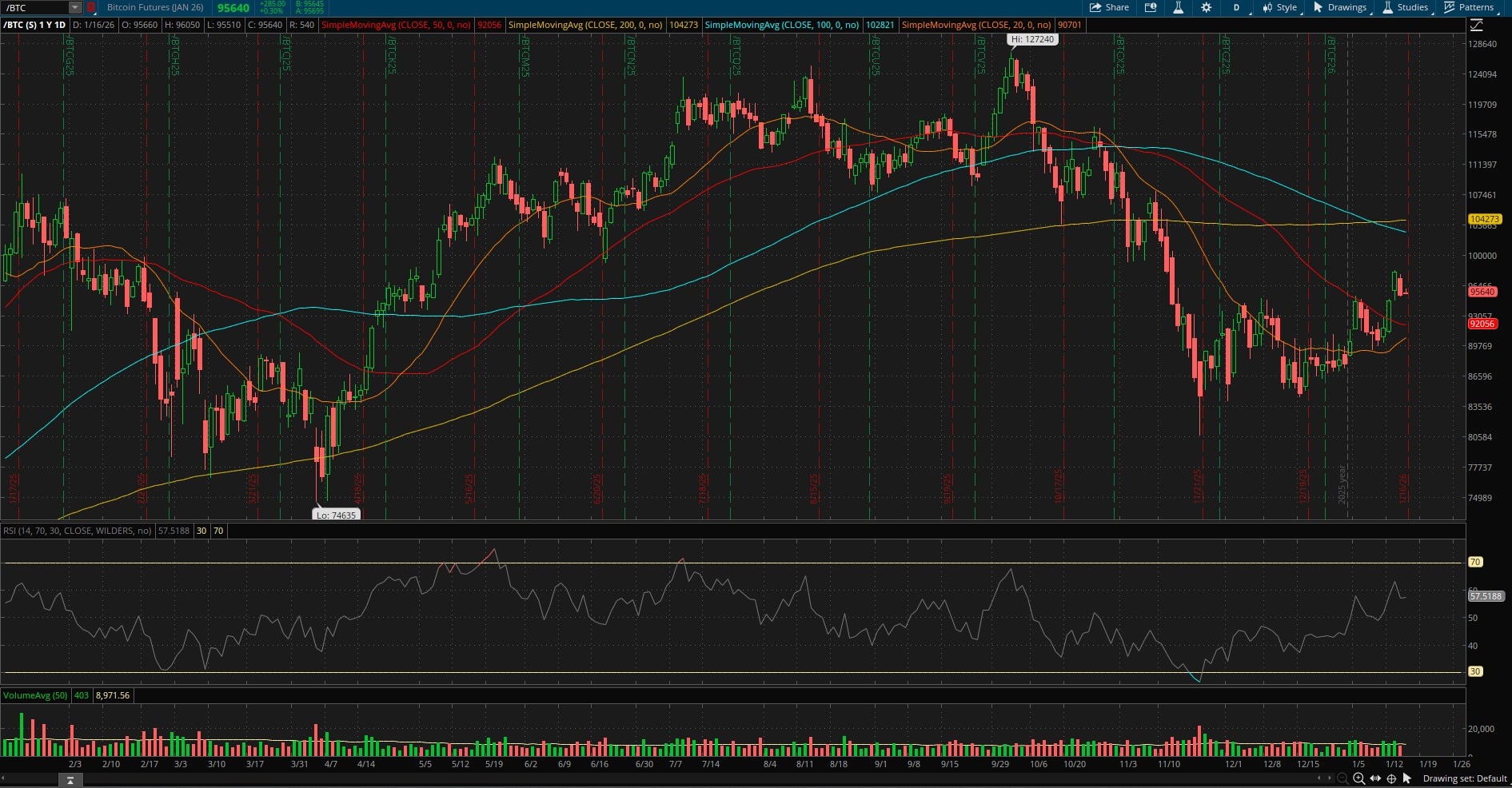Select the zoom-in magnifier tool
The image size is (1512, 788).
pos(1359,778)
